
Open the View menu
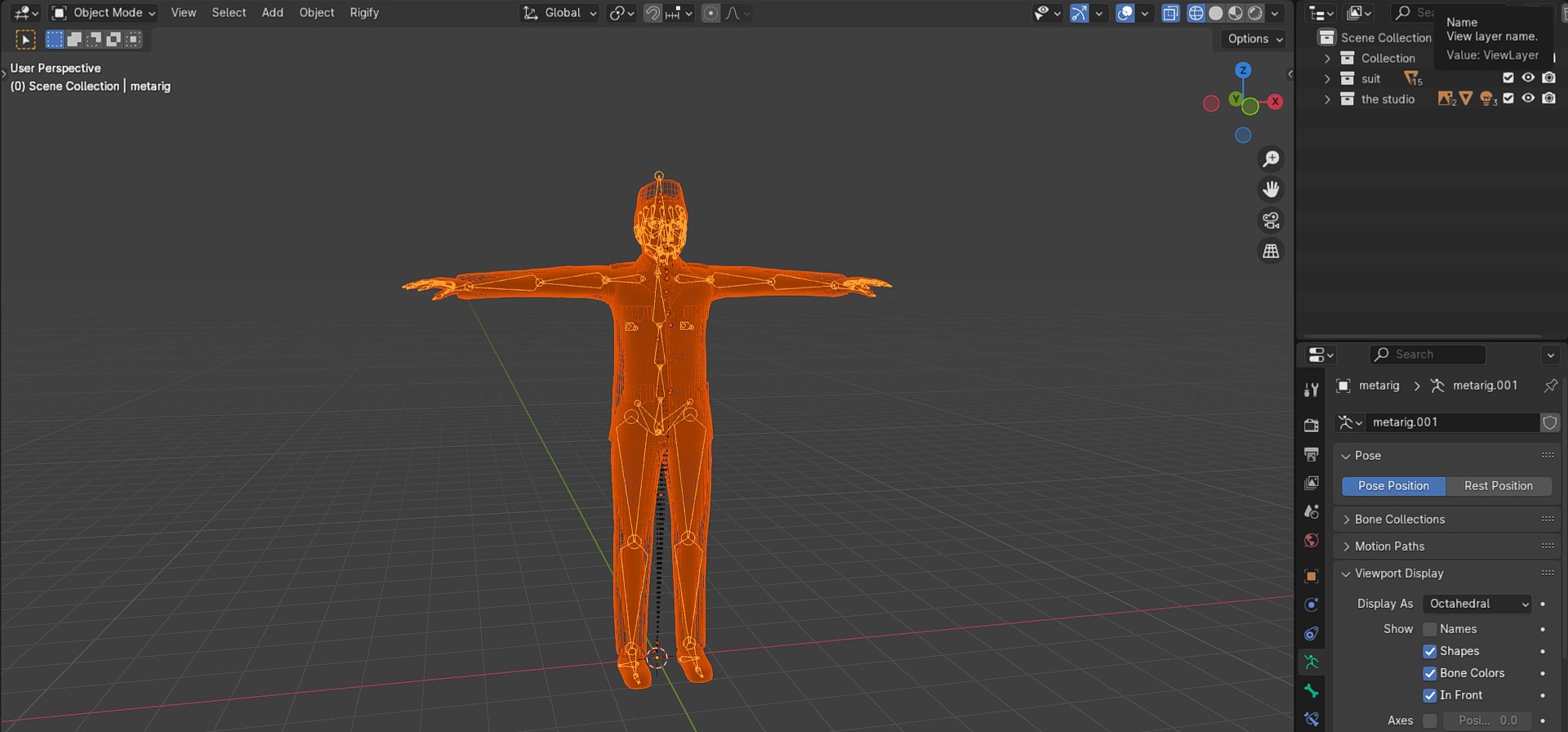point(183,12)
